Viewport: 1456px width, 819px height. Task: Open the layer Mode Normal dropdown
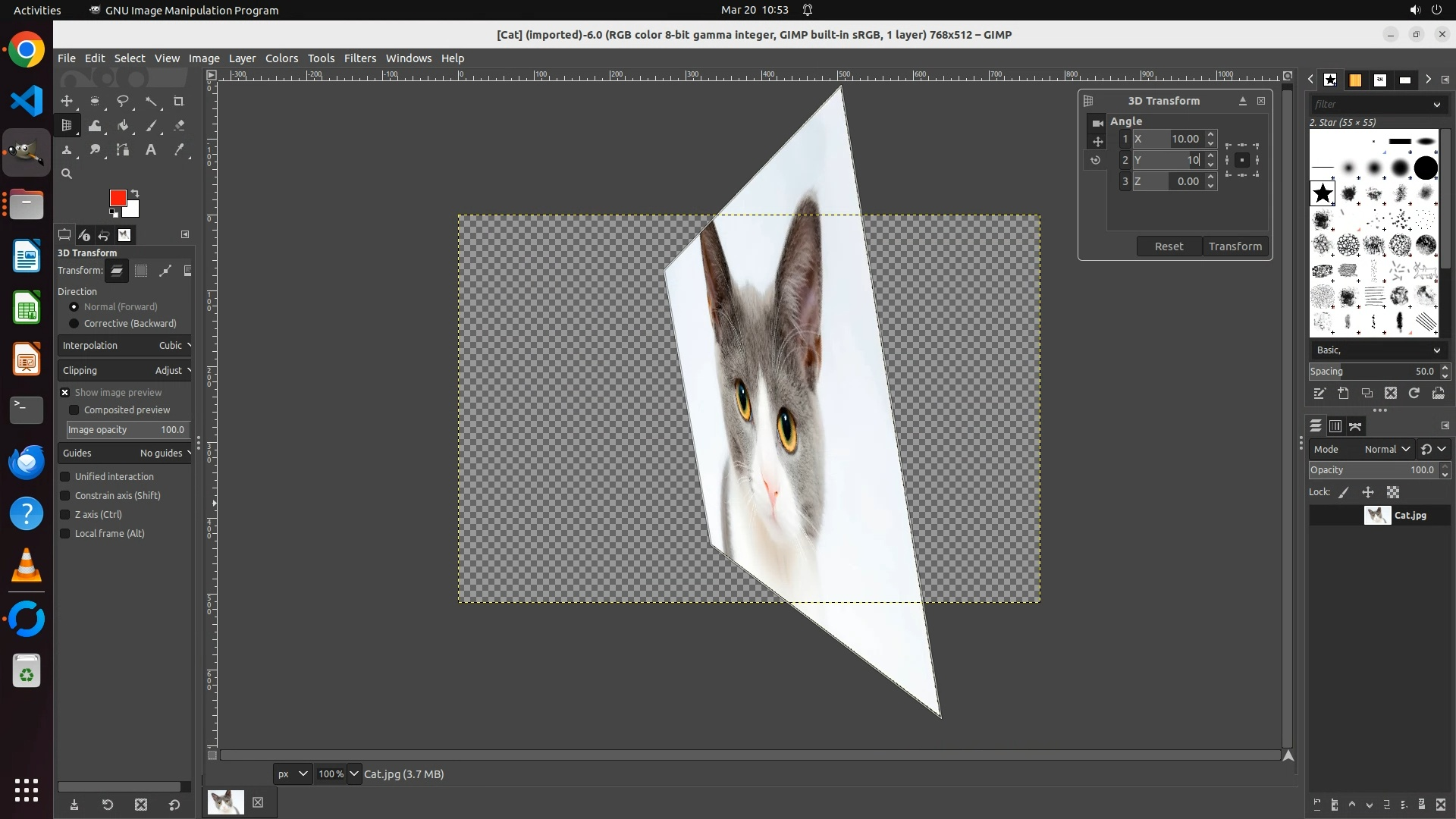click(x=1386, y=450)
